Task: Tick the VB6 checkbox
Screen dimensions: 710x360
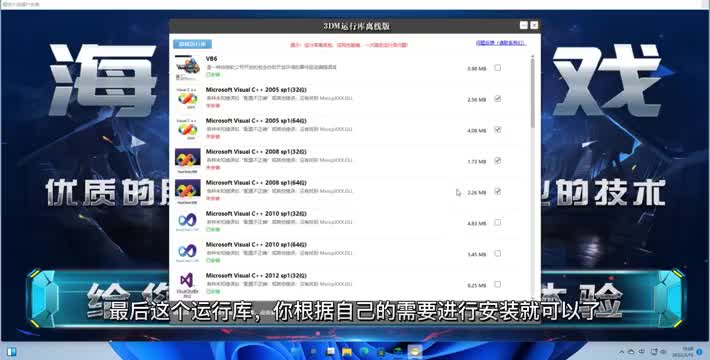Action: 498,67
